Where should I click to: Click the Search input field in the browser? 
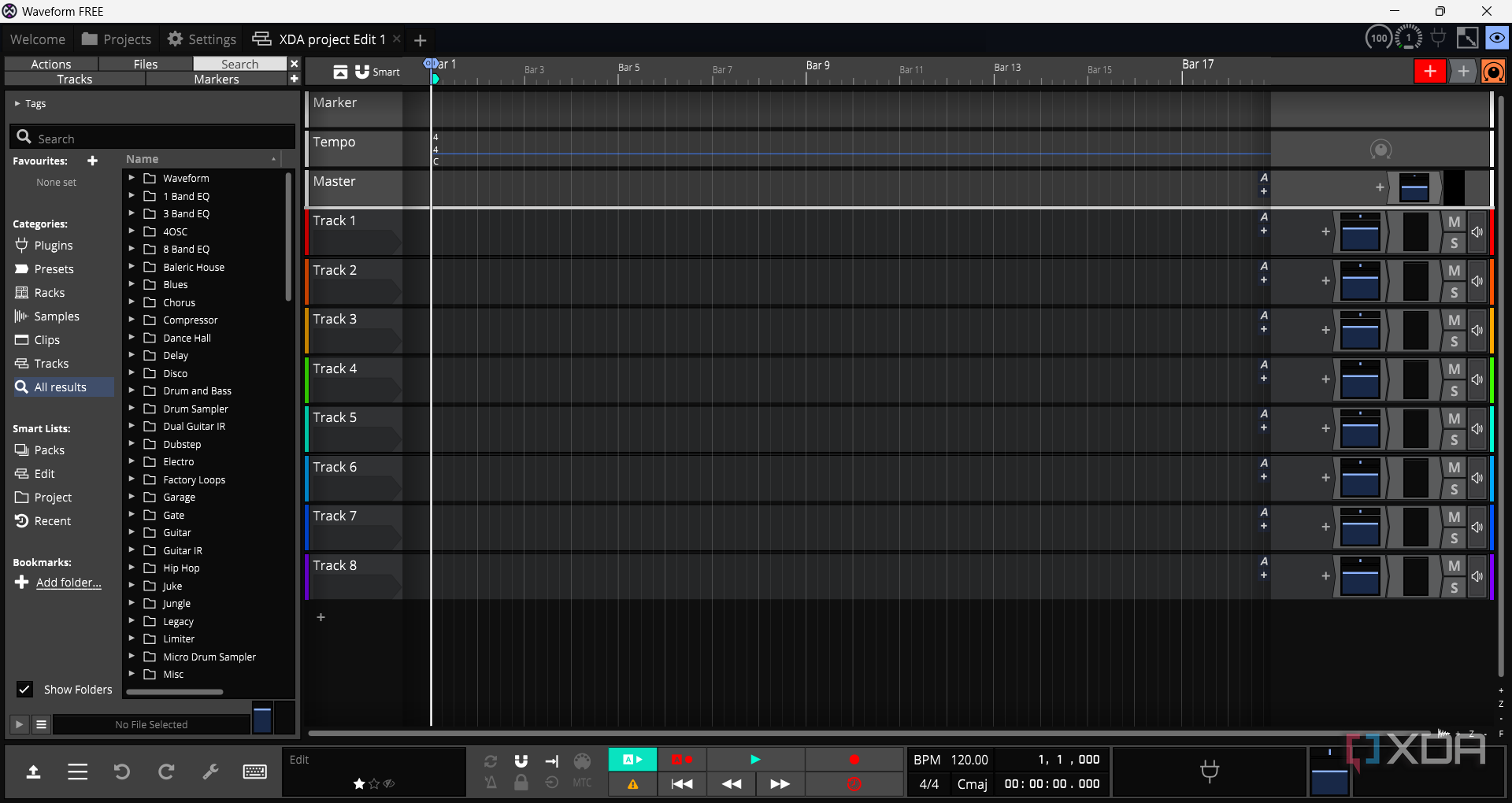tap(152, 138)
